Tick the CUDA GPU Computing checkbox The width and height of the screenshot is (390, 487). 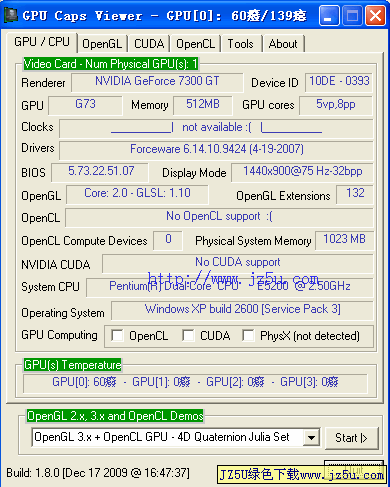pyautogui.click(x=188, y=335)
